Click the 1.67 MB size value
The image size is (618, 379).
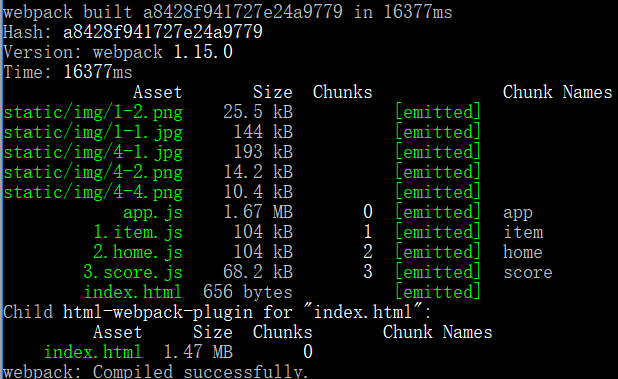point(258,212)
